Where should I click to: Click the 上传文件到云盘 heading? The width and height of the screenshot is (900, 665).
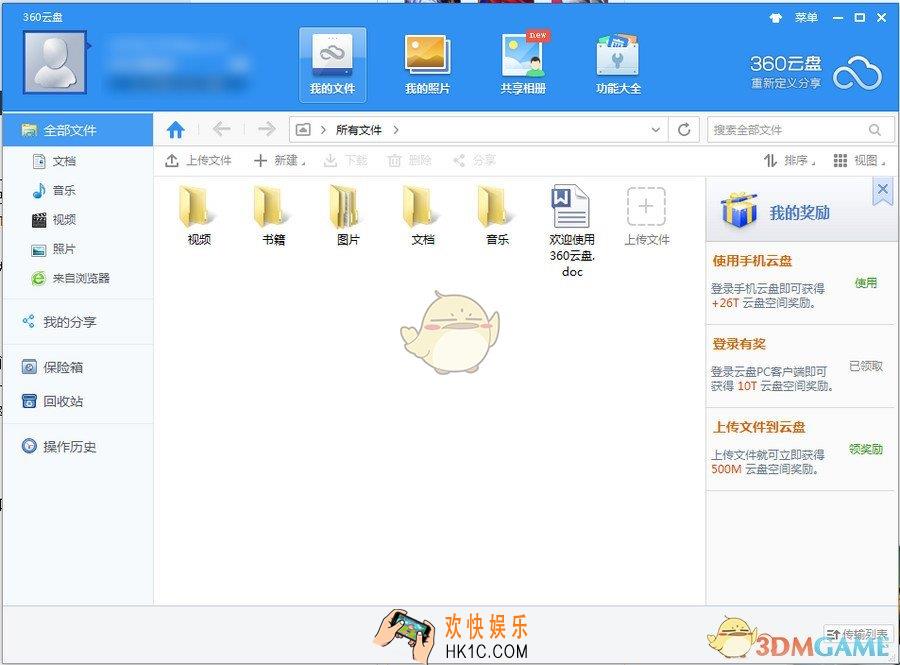759,427
